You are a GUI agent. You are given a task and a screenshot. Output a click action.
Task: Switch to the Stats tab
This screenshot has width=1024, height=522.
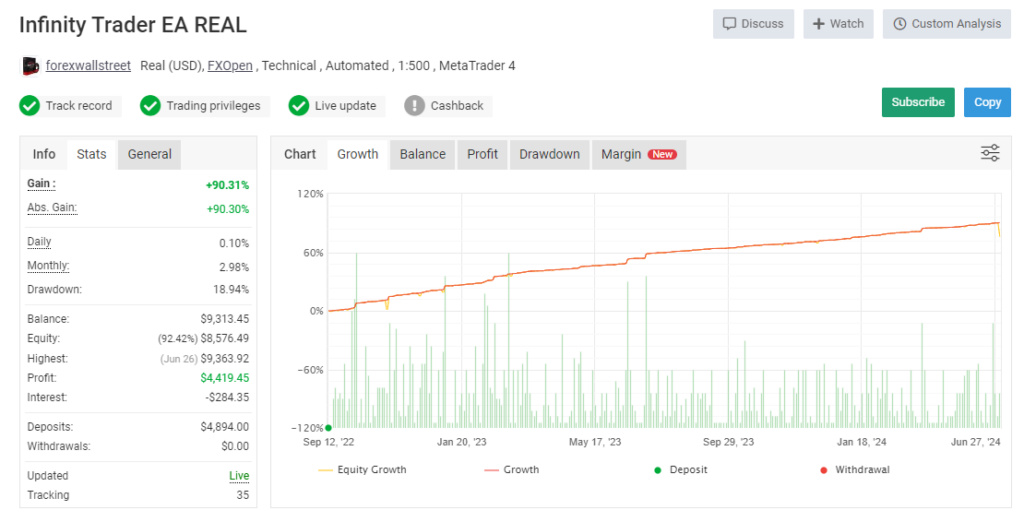pyautogui.click(x=91, y=154)
